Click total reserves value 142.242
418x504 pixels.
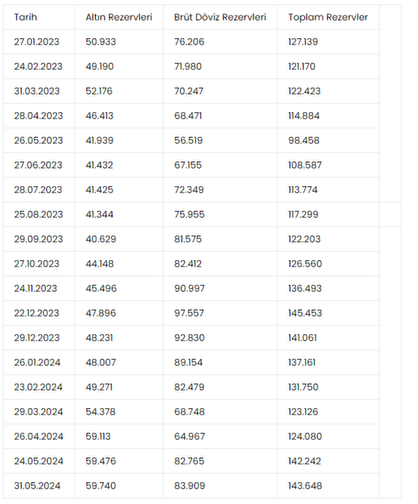[x=304, y=461]
